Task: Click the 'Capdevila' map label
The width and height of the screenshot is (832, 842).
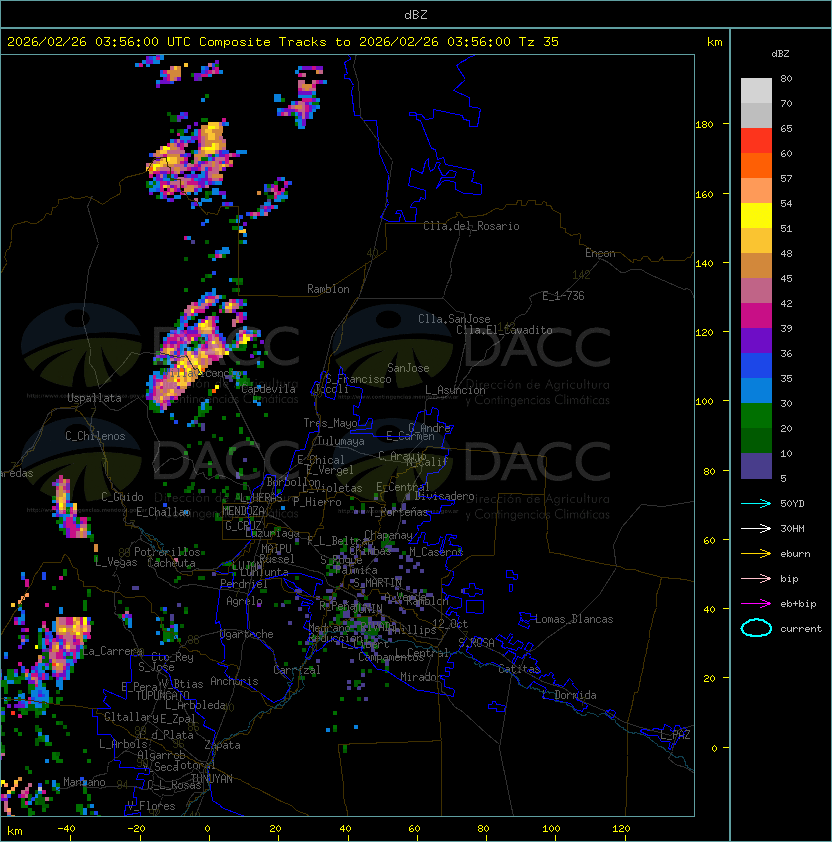Action: pos(269,389)
